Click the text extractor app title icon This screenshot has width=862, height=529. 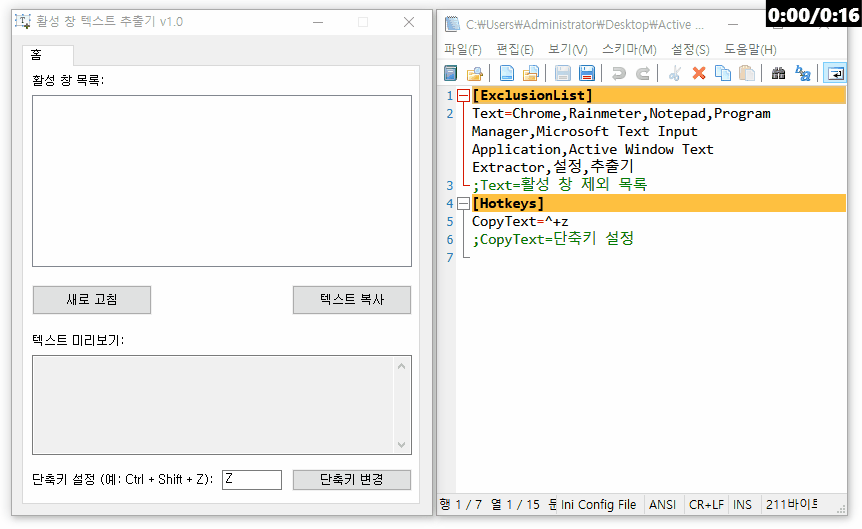[x=23, y=21]
